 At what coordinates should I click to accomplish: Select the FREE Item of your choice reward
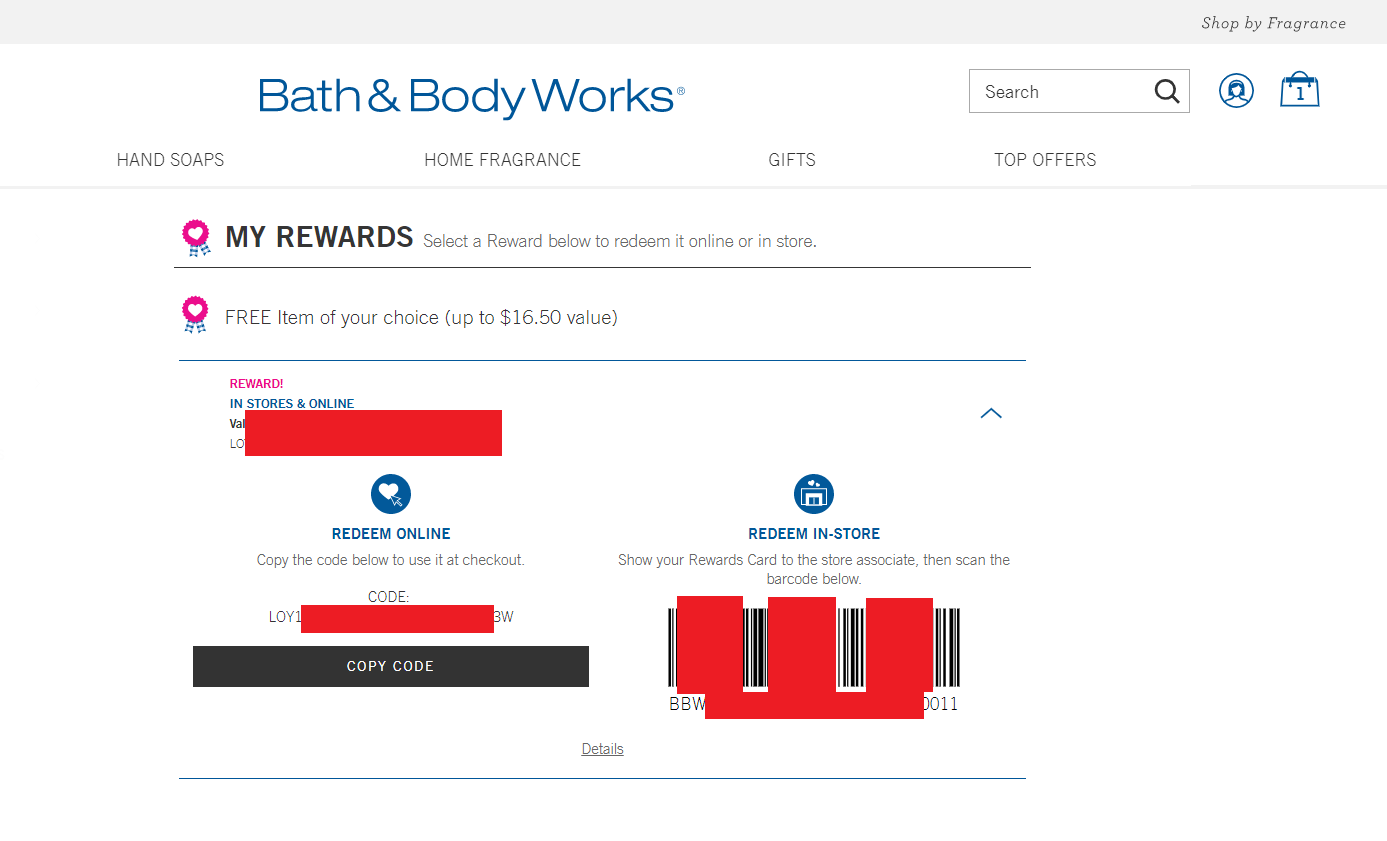point(421,318)
